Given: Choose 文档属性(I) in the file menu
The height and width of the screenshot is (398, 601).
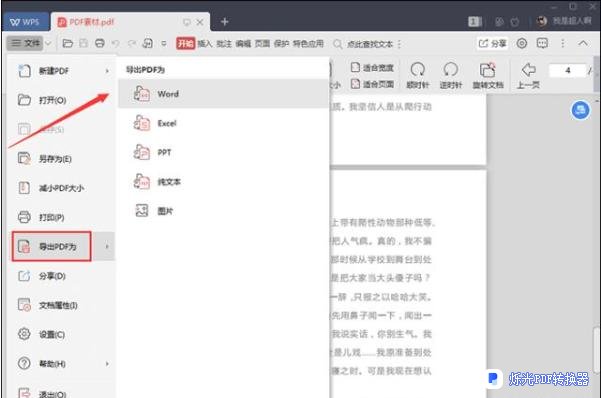Looking at the screenshot, I should (x=61, y=305).
